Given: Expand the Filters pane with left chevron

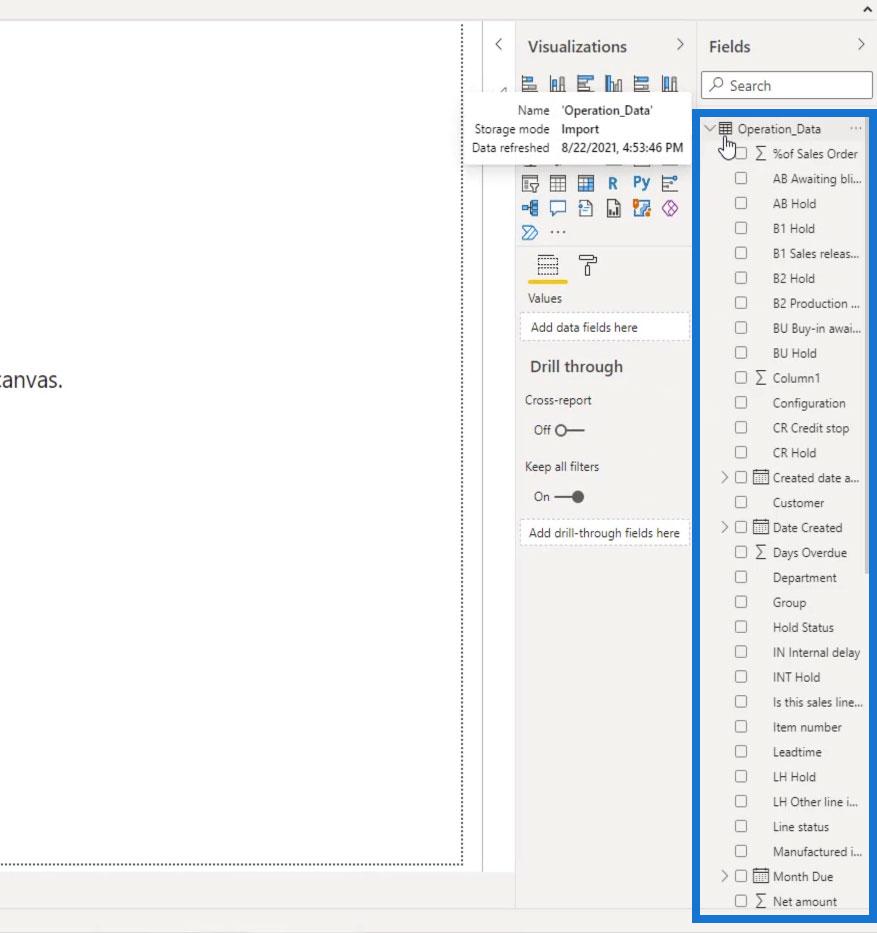Looking at the screenshot, I should coord(499,45).
